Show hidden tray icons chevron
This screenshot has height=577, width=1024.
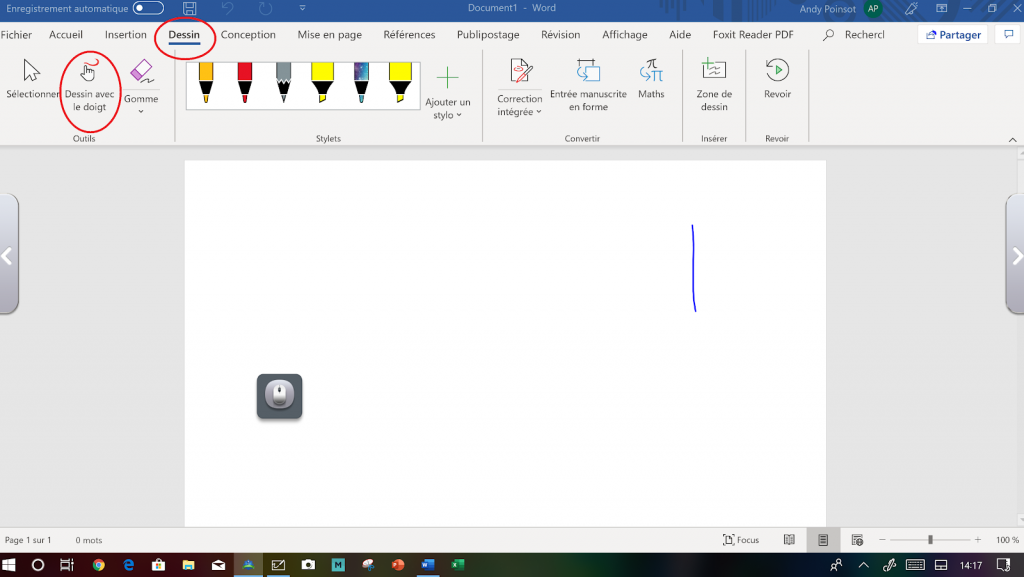click(863, 565)
